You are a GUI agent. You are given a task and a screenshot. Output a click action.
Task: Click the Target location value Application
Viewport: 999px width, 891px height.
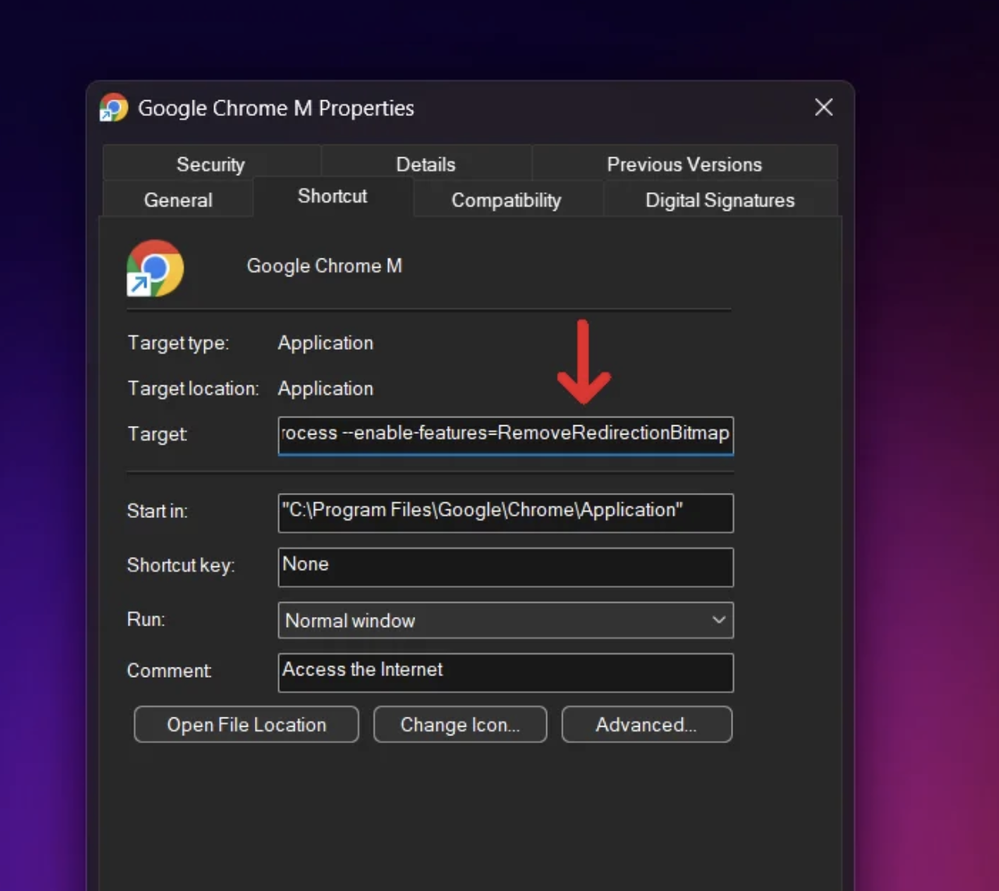click(x=326, y=389)
